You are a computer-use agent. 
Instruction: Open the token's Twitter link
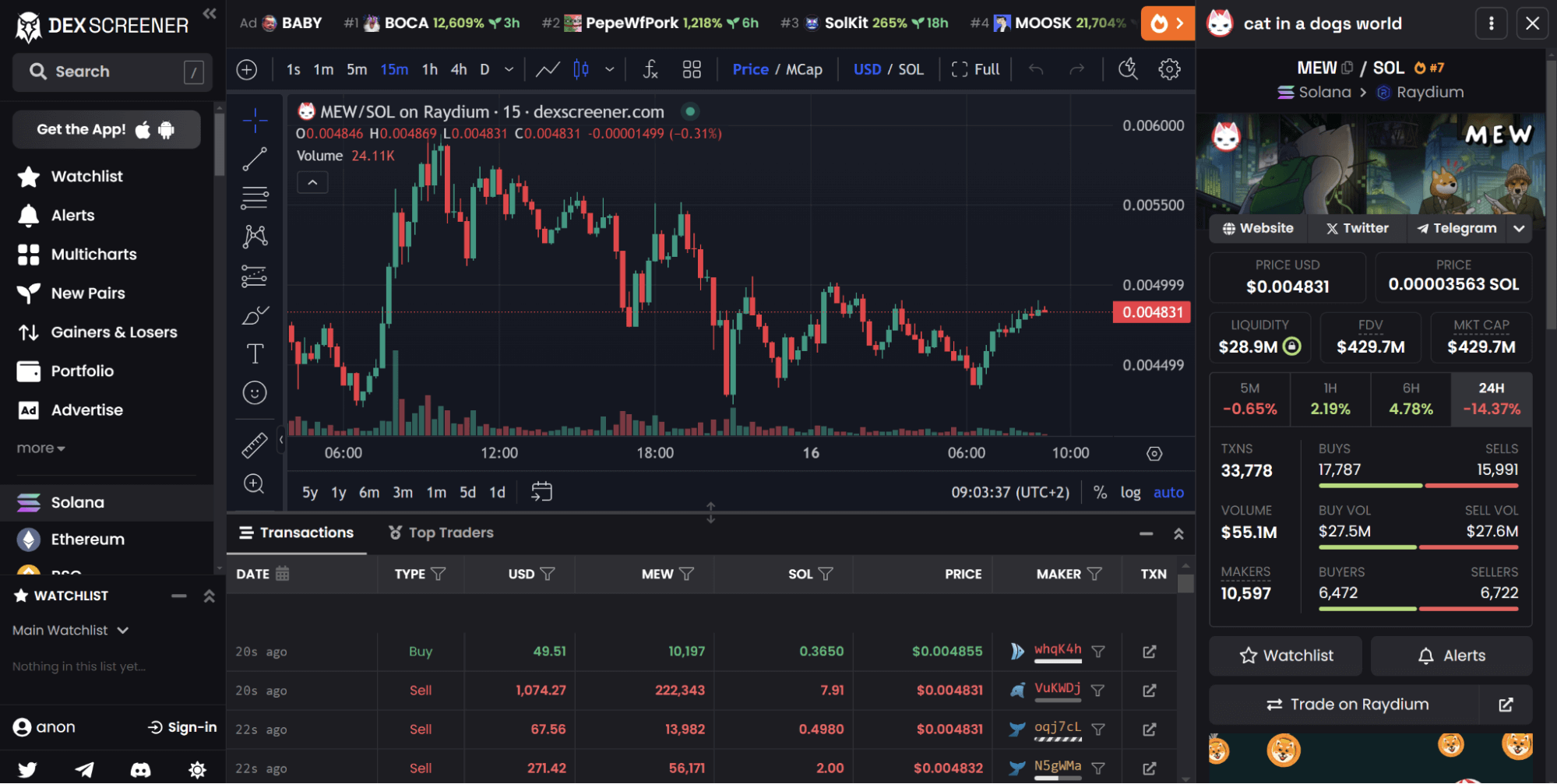[x=1357, y=228]
